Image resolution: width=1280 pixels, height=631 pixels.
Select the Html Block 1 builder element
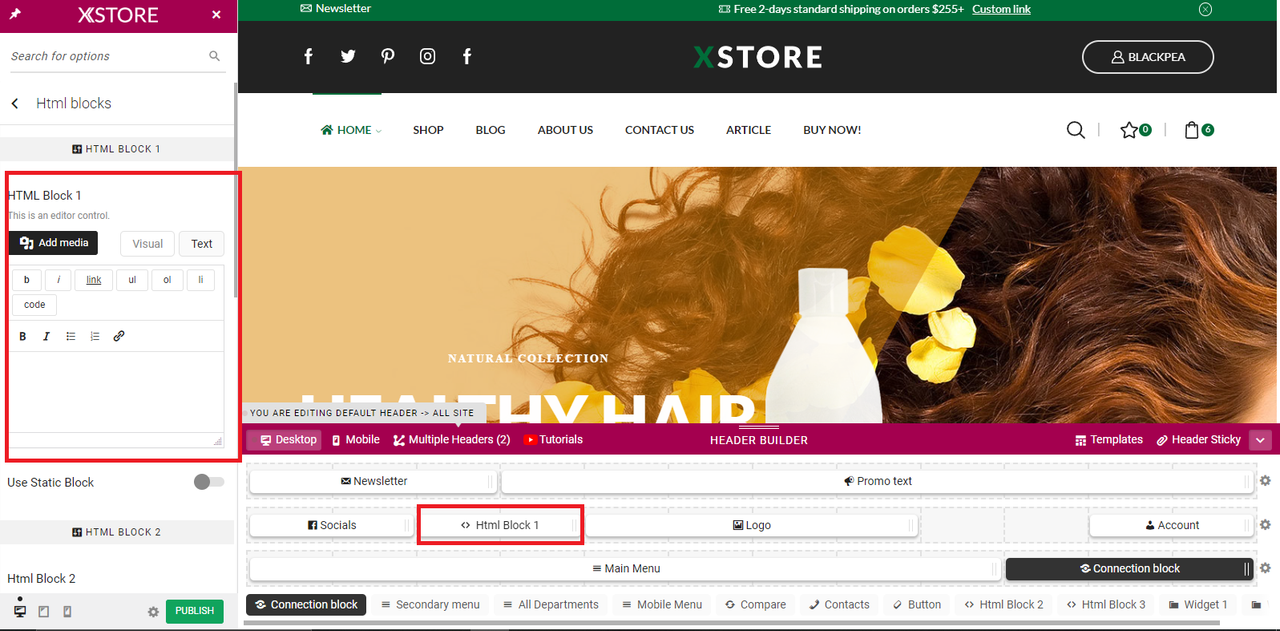pos(499,525)
